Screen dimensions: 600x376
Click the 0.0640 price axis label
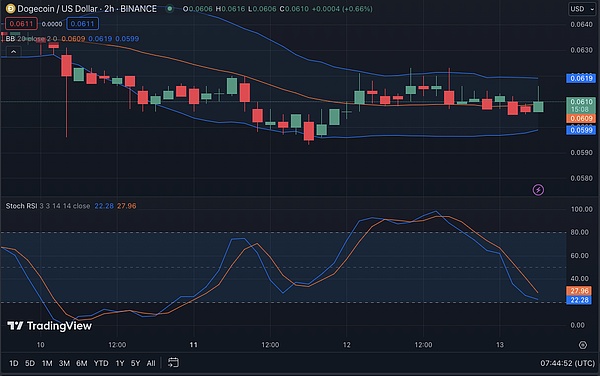(x=581, y=24)
